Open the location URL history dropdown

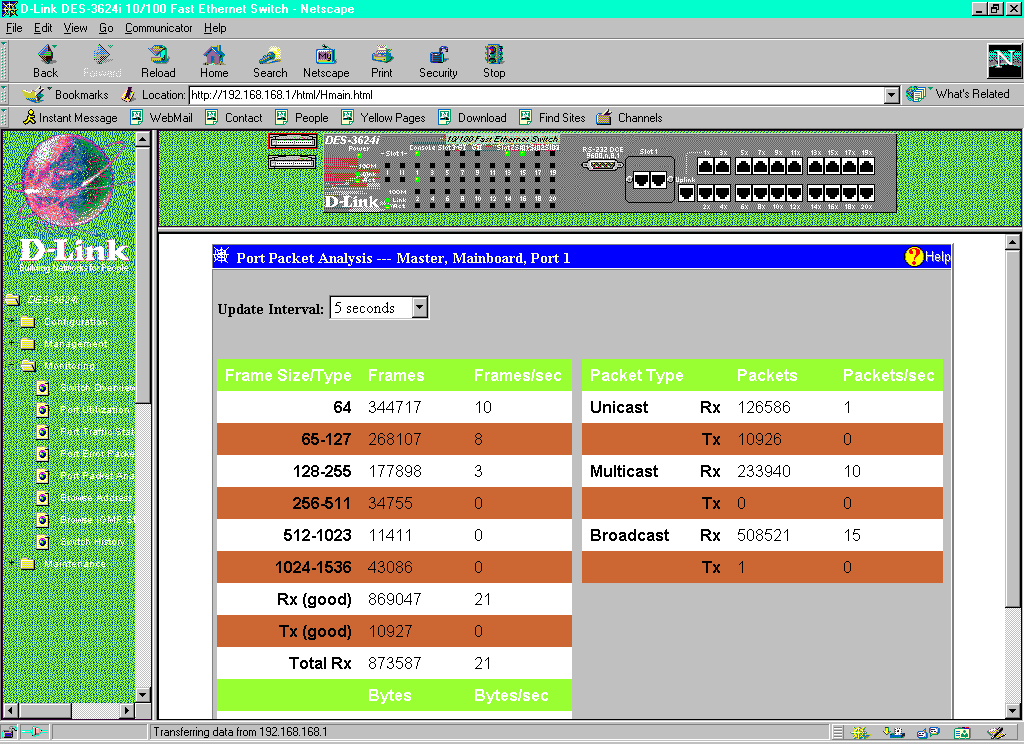pos(892,95)
